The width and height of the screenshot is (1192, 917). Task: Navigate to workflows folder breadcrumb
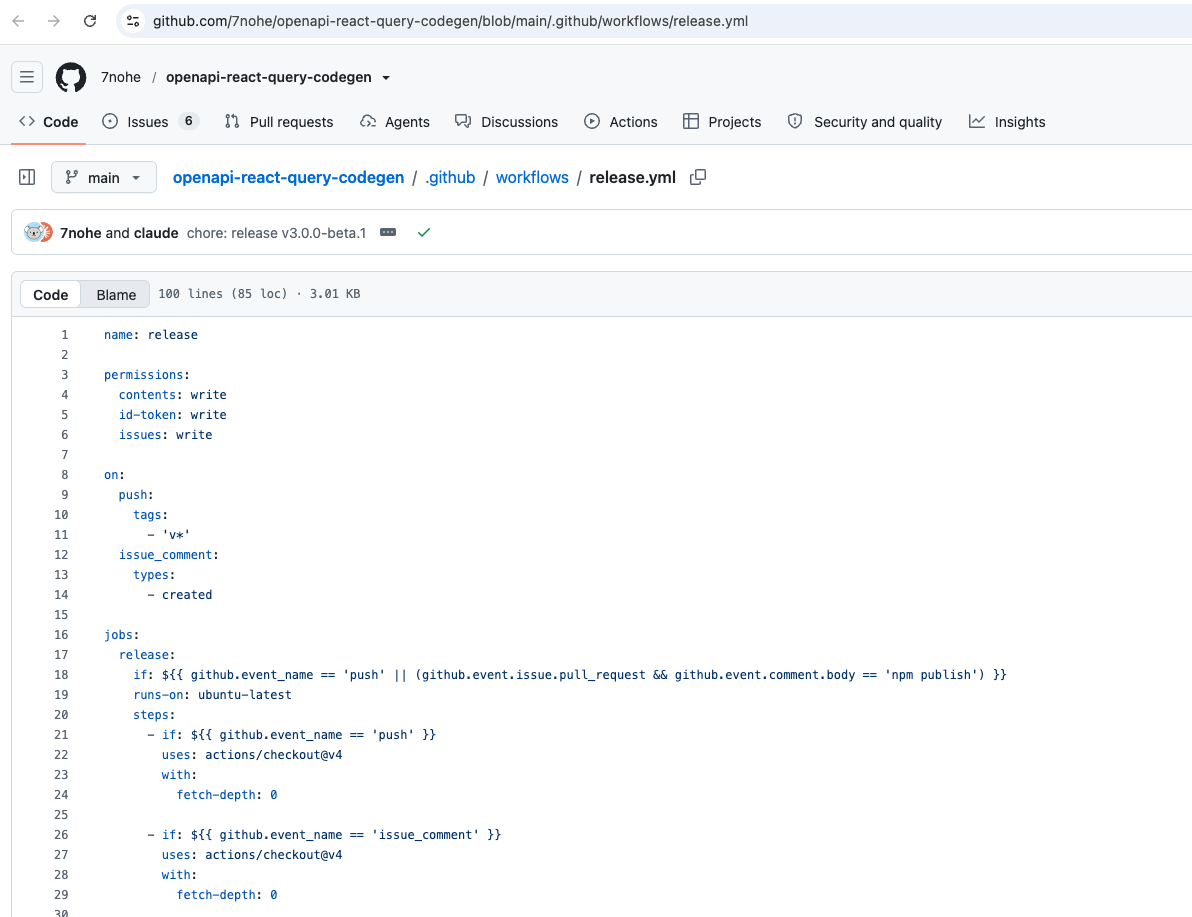pos(532,177)
